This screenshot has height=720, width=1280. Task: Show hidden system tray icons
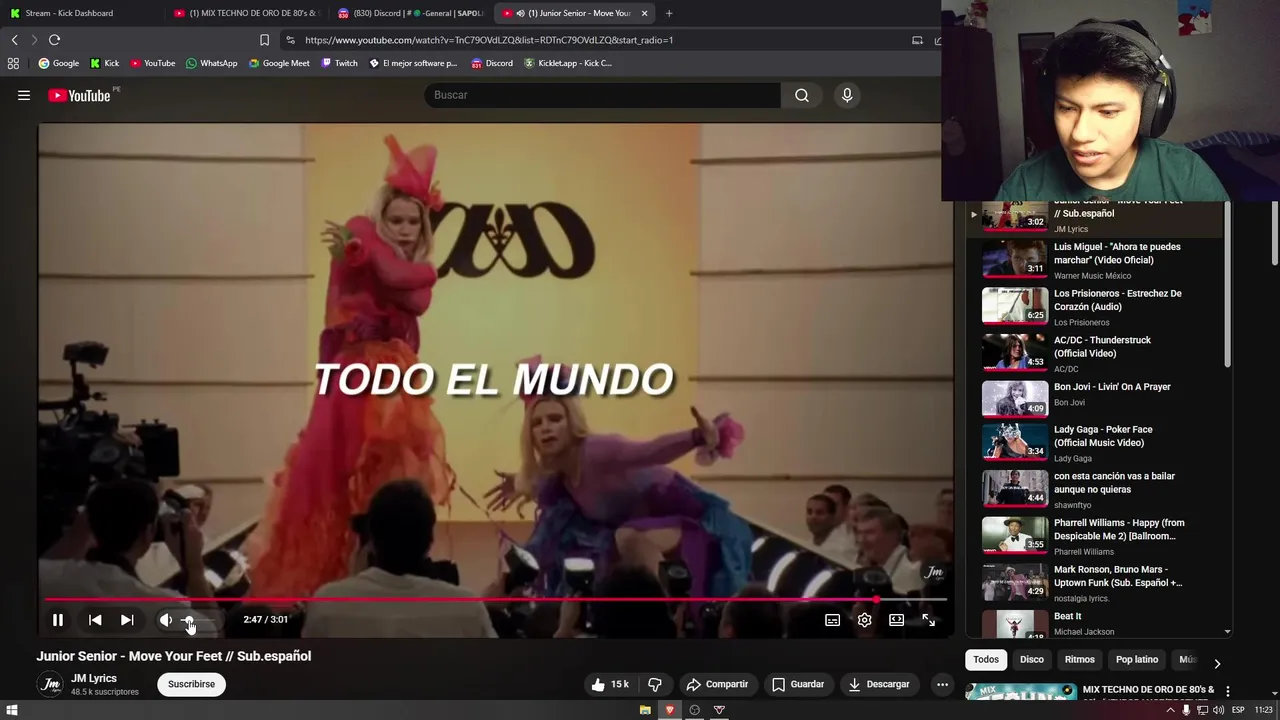click(x=1170, y=710)
